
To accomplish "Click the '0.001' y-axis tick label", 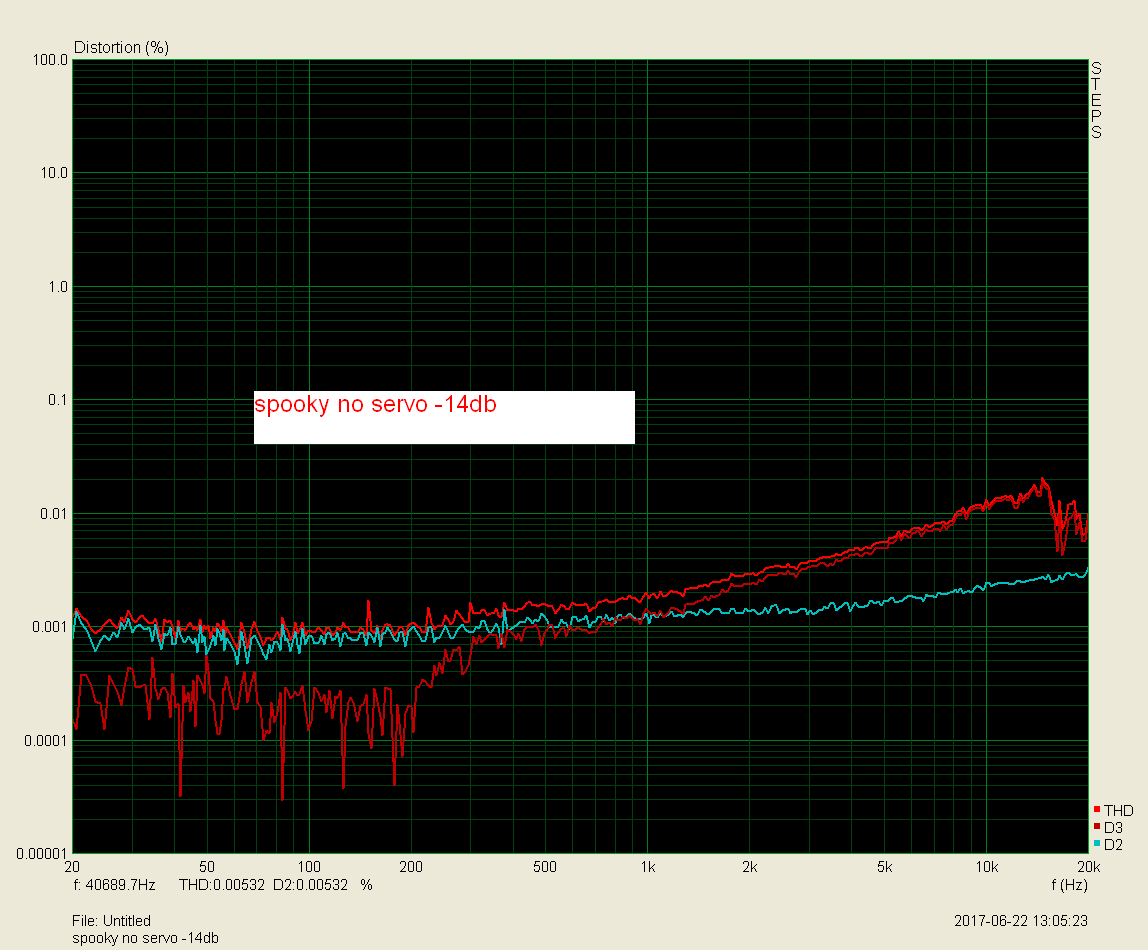I will (50, 627).
